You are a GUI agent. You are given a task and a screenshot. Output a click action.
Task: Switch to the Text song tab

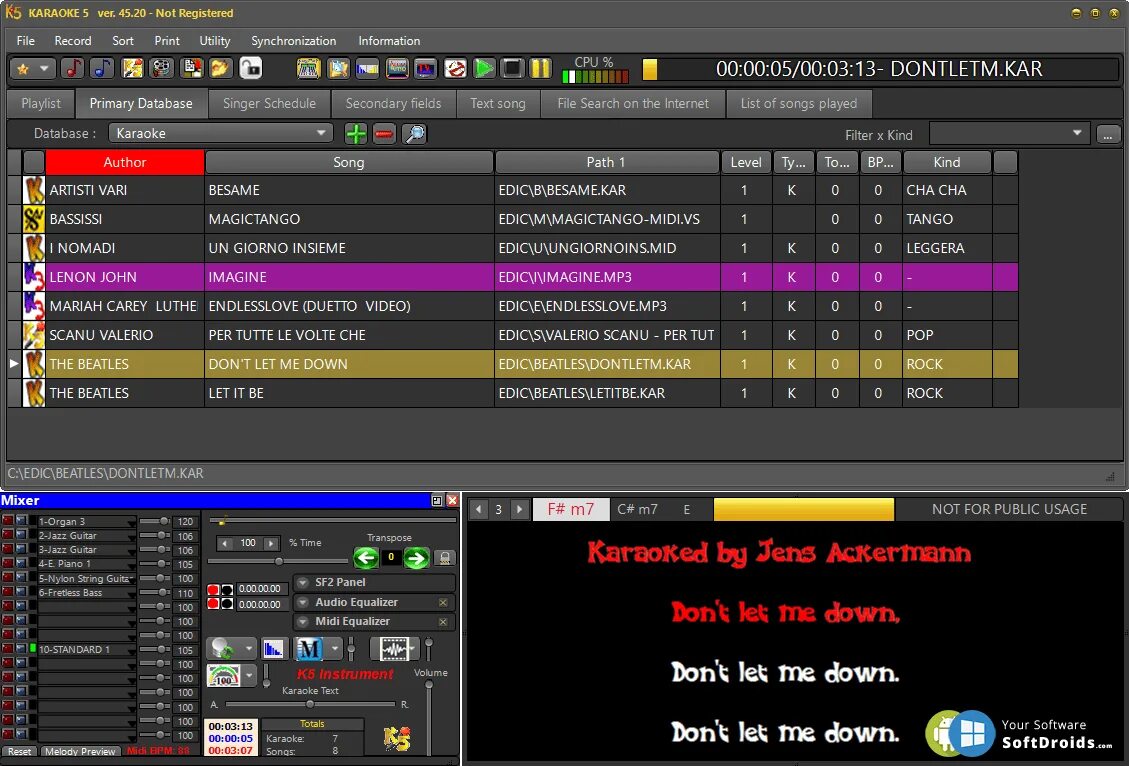(x=498, y=104)
